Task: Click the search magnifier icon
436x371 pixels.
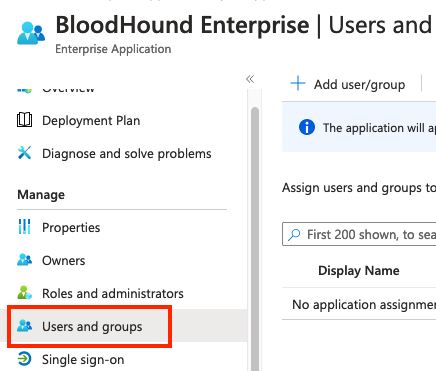Action: click(294, 234)
